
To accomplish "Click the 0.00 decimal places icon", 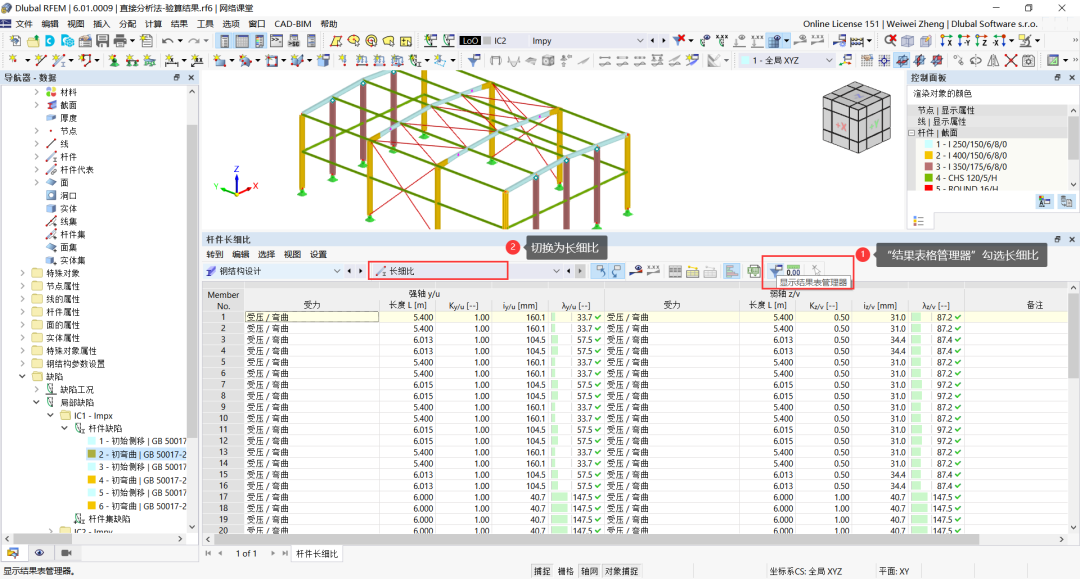I will point(793,271).
